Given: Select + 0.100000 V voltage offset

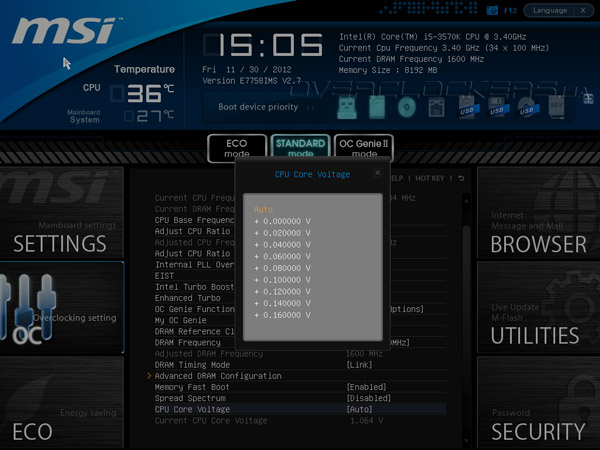Looking at the screenshot, I should pyautogui.click(x=282, y=280).
